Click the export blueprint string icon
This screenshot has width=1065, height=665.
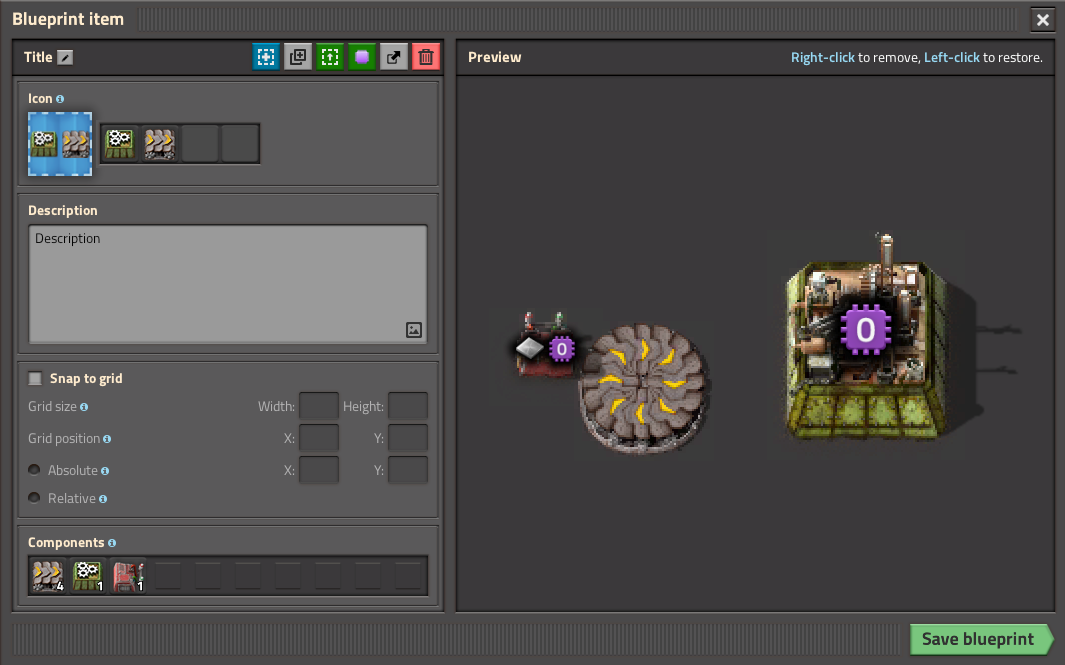pos(393,57)
